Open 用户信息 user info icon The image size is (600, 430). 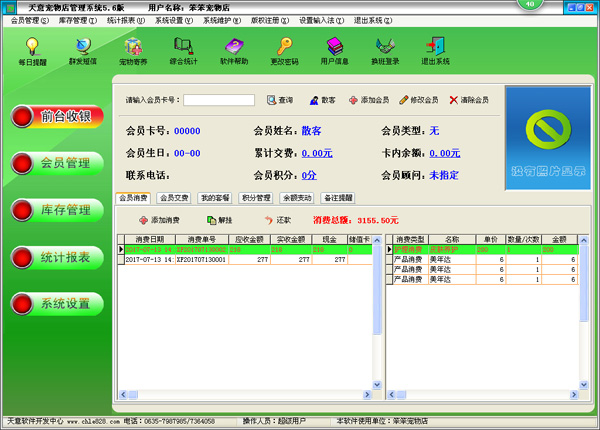click(334, 51)
